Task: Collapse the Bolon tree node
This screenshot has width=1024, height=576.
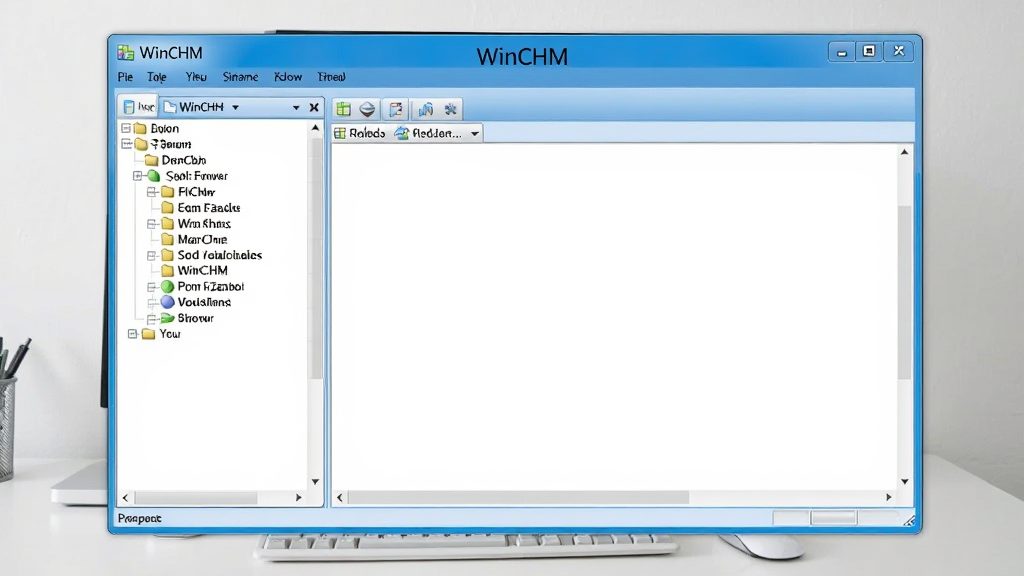Action: pos(126,129)
